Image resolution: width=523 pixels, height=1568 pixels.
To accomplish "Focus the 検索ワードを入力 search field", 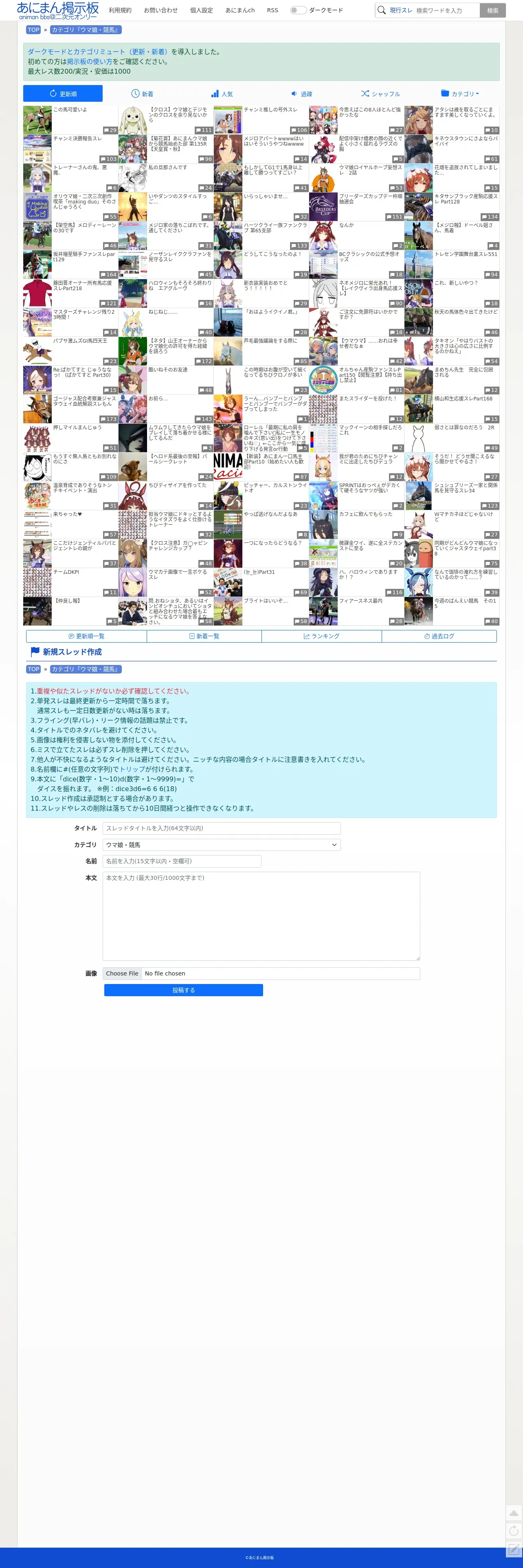I will pos(446,10).
